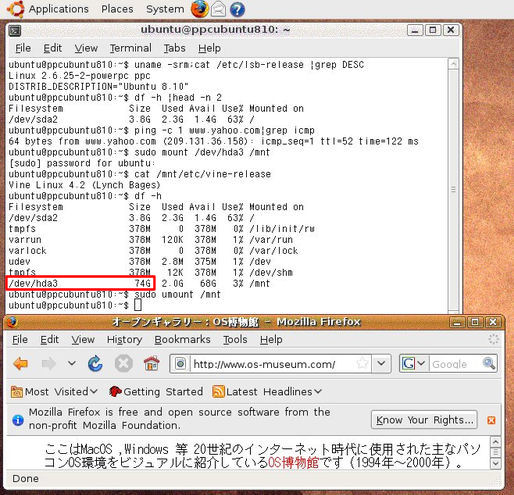The width and height of the screenshot is (514, 495).
Task: Close the Firefox window
Action: point(493,322)
